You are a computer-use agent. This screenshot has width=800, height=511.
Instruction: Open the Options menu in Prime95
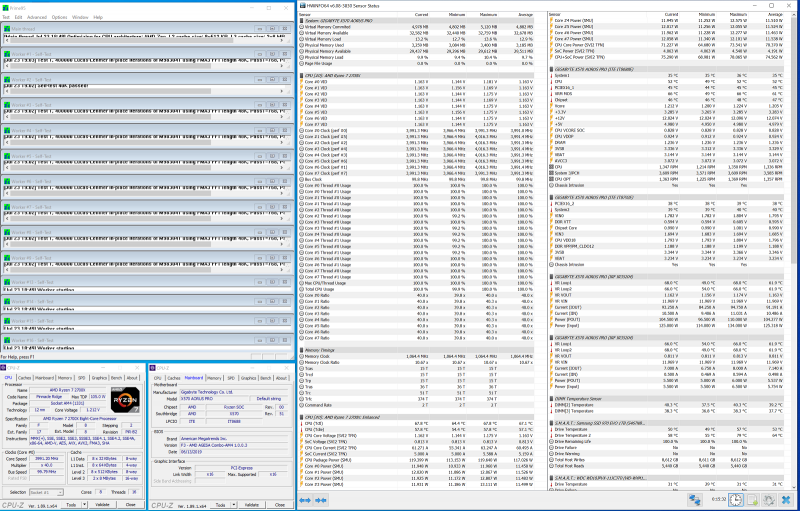[59, 17]
